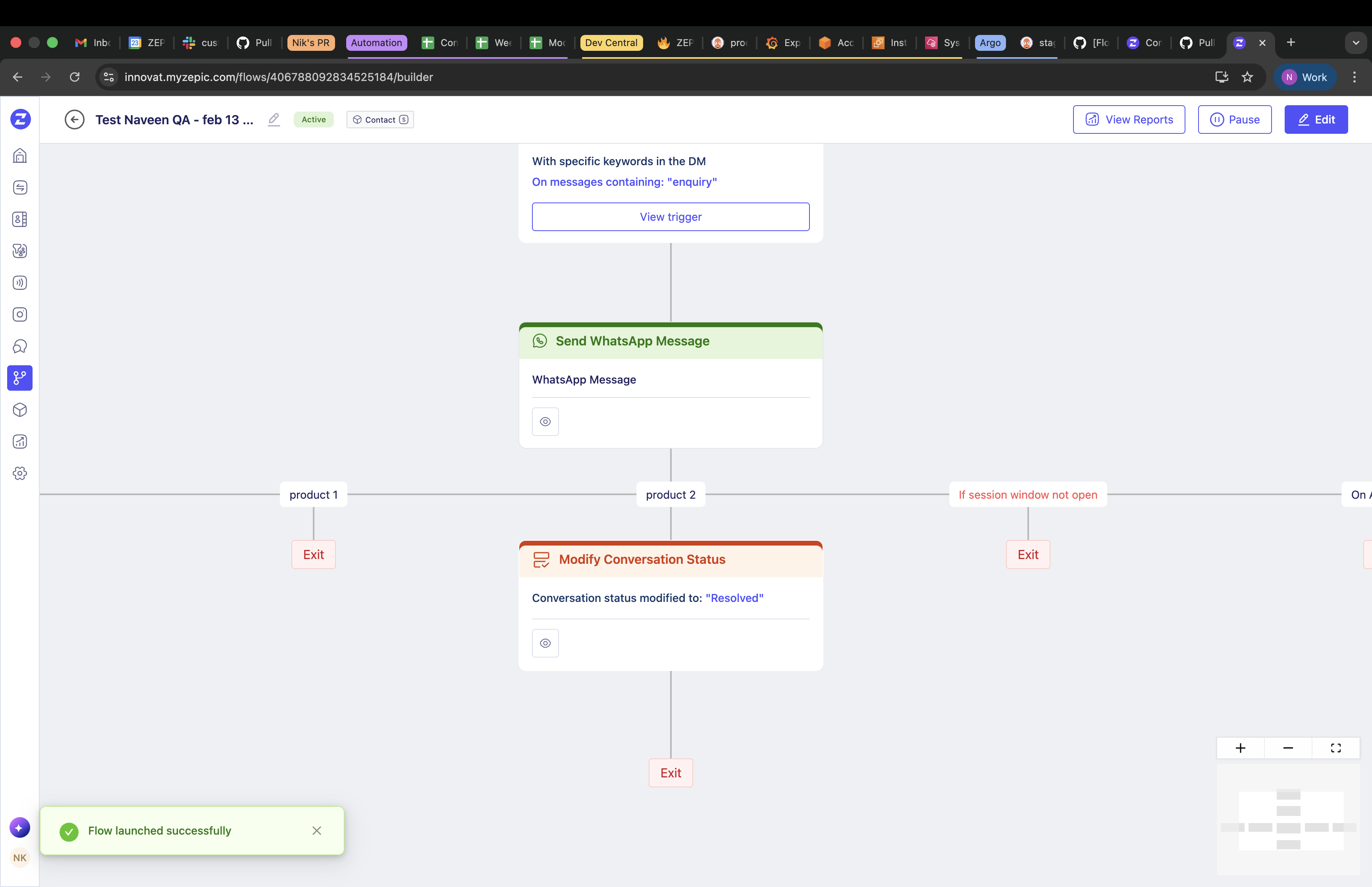Click the reports chart icon in sidebar
This screenshot has height=887, width=1372.
(x=19, y=442)
